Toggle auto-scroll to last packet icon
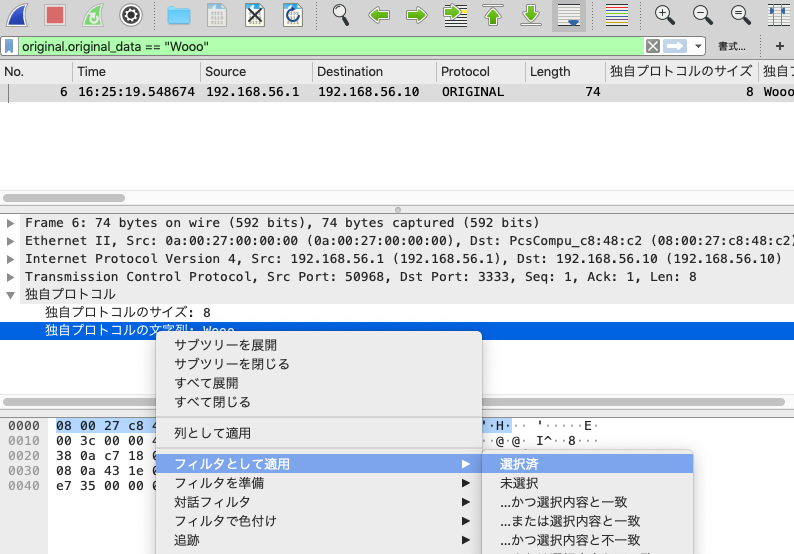The width and height of the screenshot is (794, 554). click(x=569, y=15)
